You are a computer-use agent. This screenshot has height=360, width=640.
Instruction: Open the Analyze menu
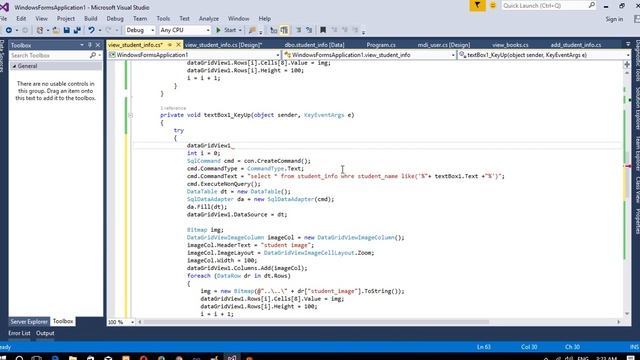pos(209,19)
